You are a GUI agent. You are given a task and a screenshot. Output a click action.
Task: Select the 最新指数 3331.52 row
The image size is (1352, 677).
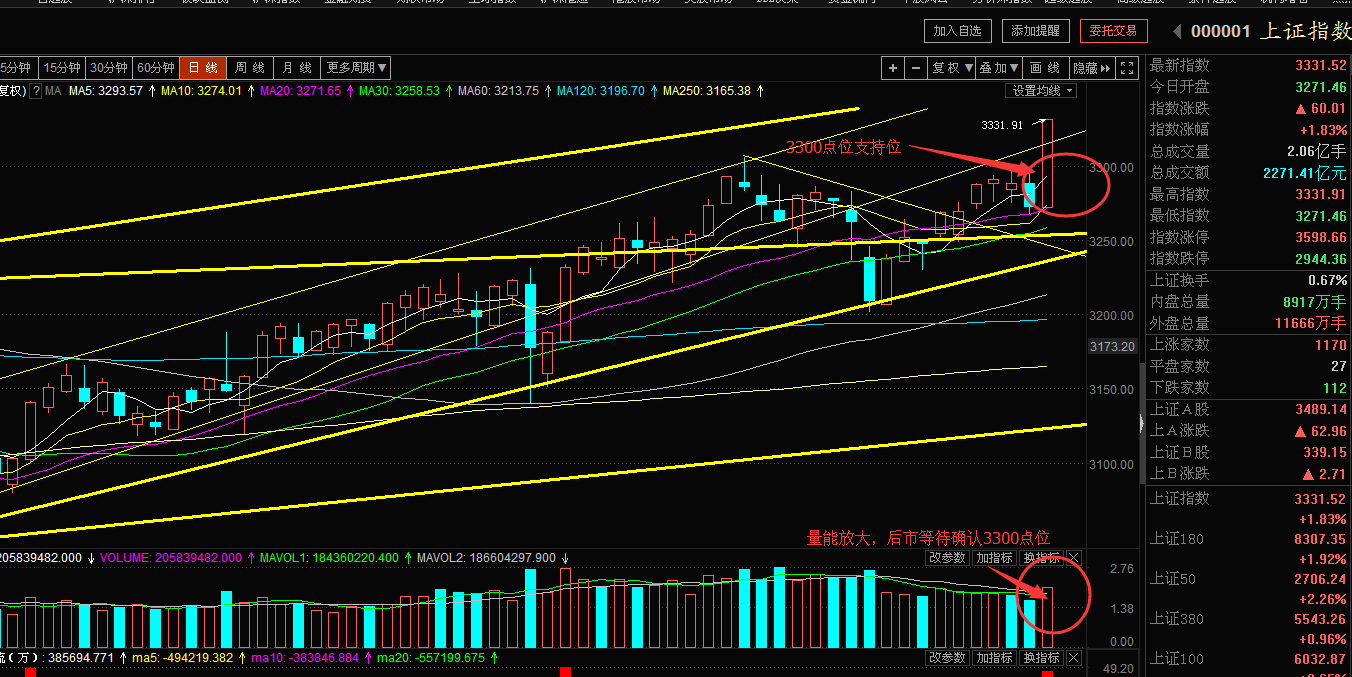point(1249,65)
